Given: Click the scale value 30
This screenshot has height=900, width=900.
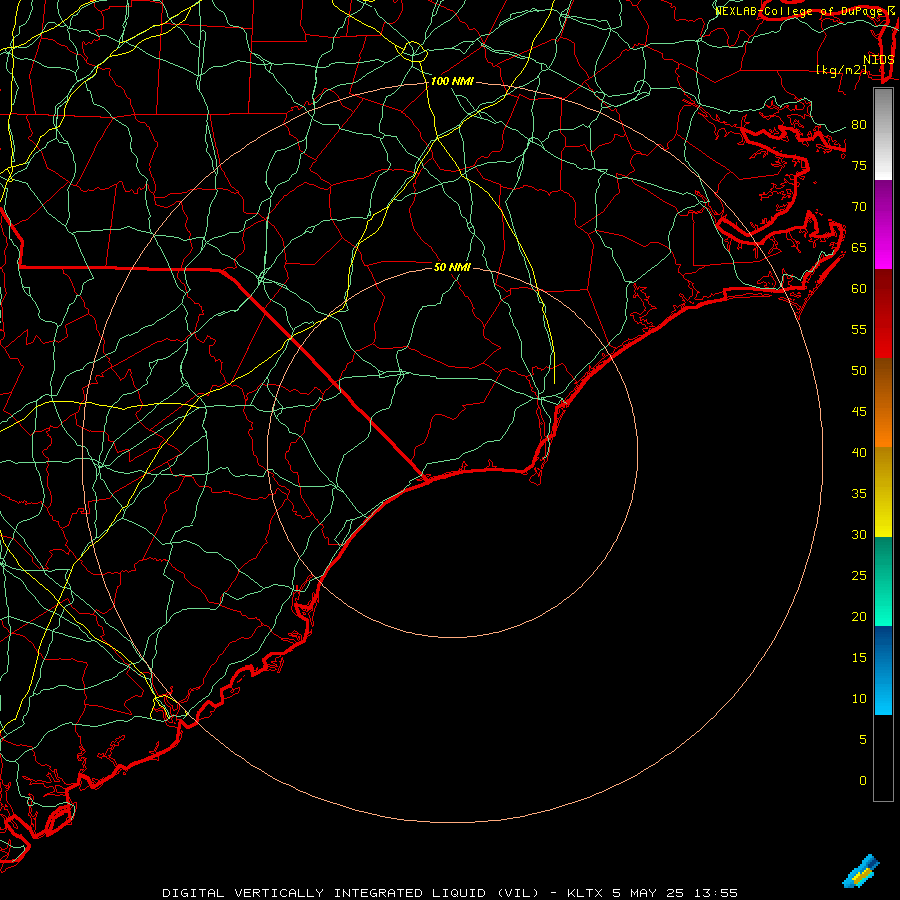Looking at the screenshot, I should 859,534.
